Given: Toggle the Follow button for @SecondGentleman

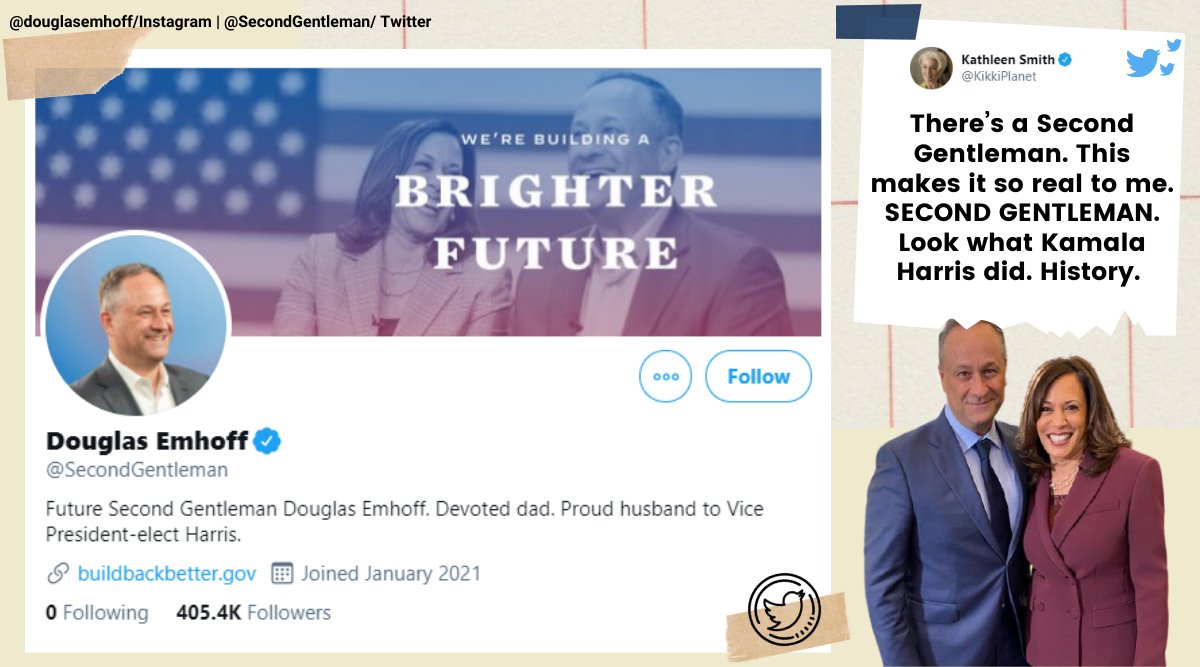Looking at the screenshot, I should (x=758, y=376).
